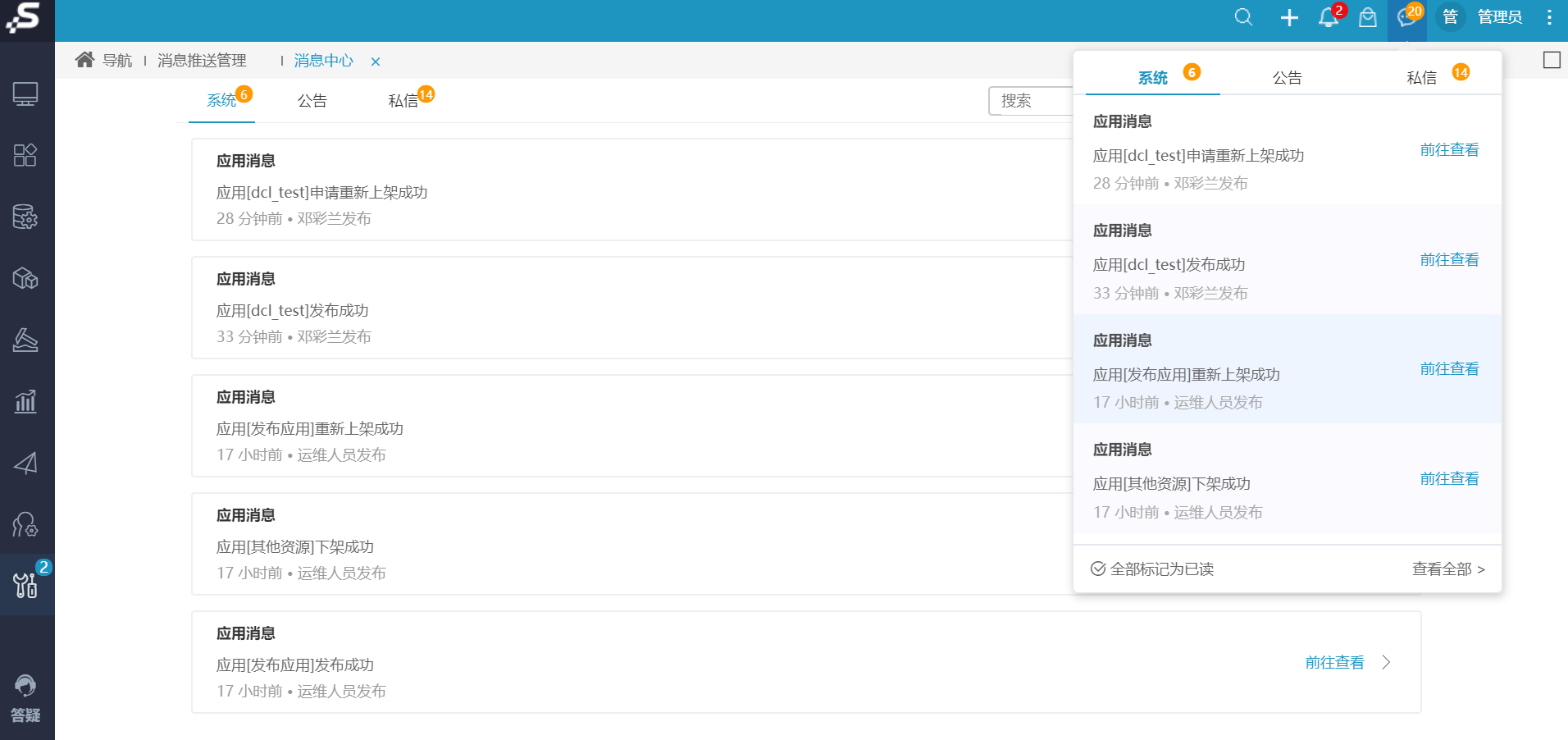
Task: Open the user management sidebar icon
Action: 25,524
